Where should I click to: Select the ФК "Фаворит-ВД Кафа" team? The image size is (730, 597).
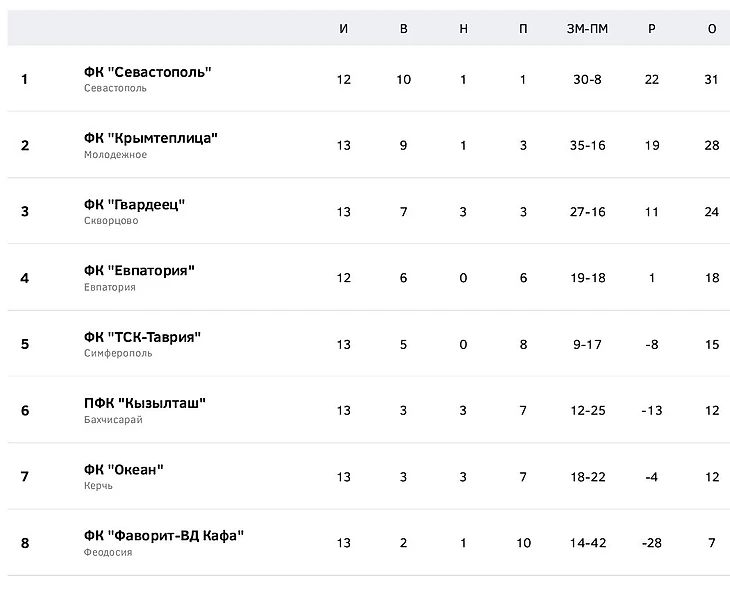pos(164,536)
